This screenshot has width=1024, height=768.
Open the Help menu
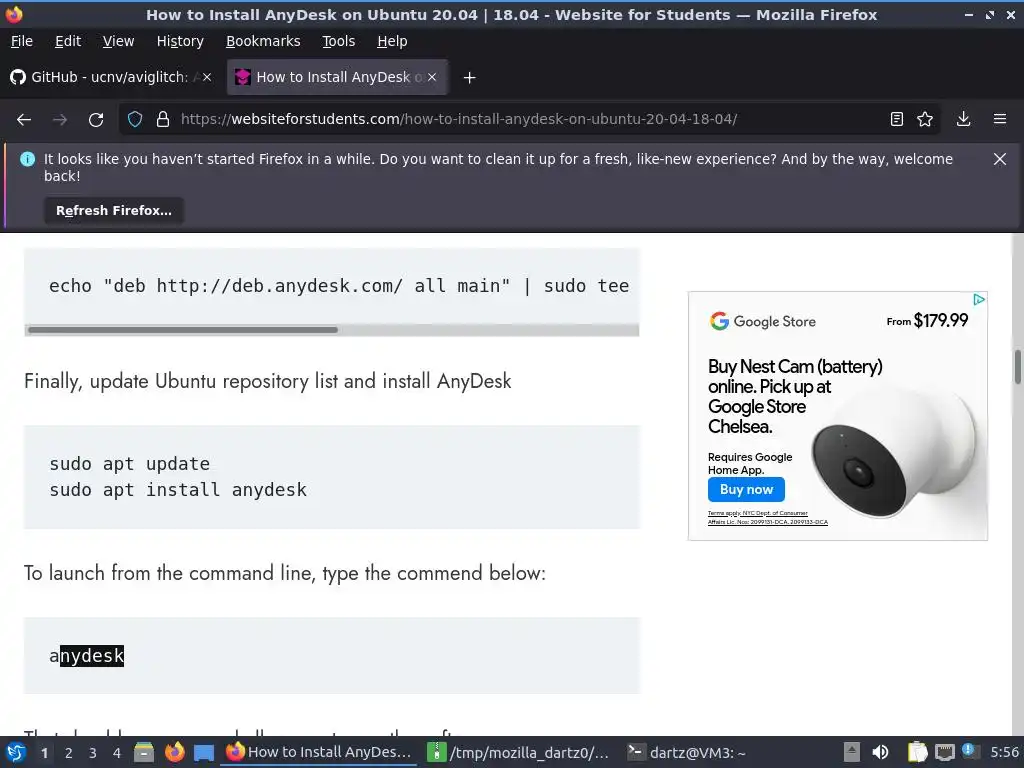tap(392, 41)
